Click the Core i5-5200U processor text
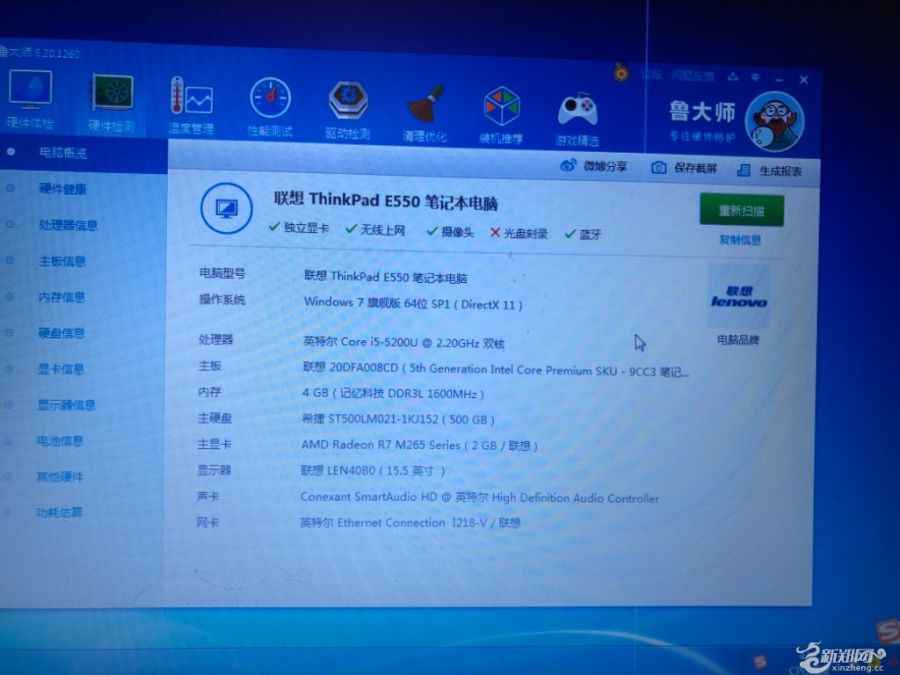Image resolution: width=900 pixels, height=675 pixels. (404, 343)
